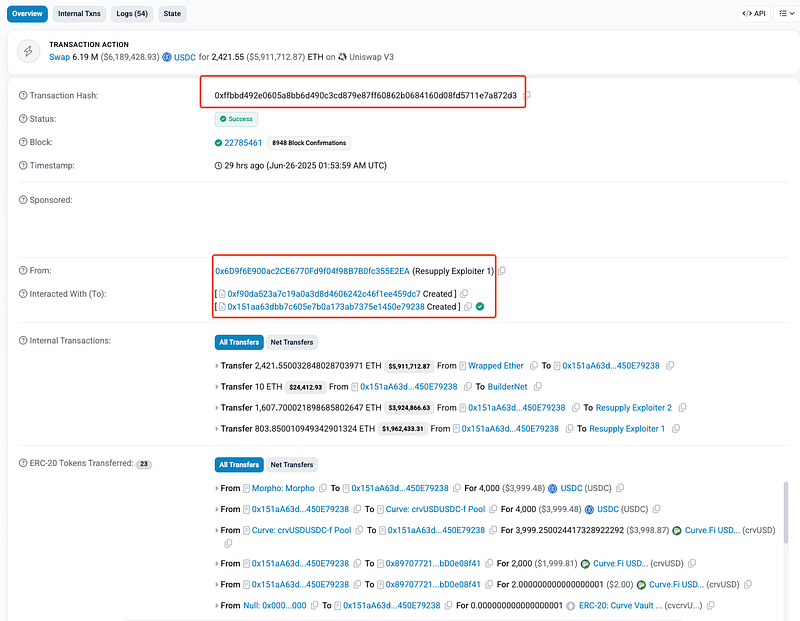The height and width of the screenshot is (621, 800).
Task: Show Net Transfers for ERC-20 tokens
Action: coord(291,464)
